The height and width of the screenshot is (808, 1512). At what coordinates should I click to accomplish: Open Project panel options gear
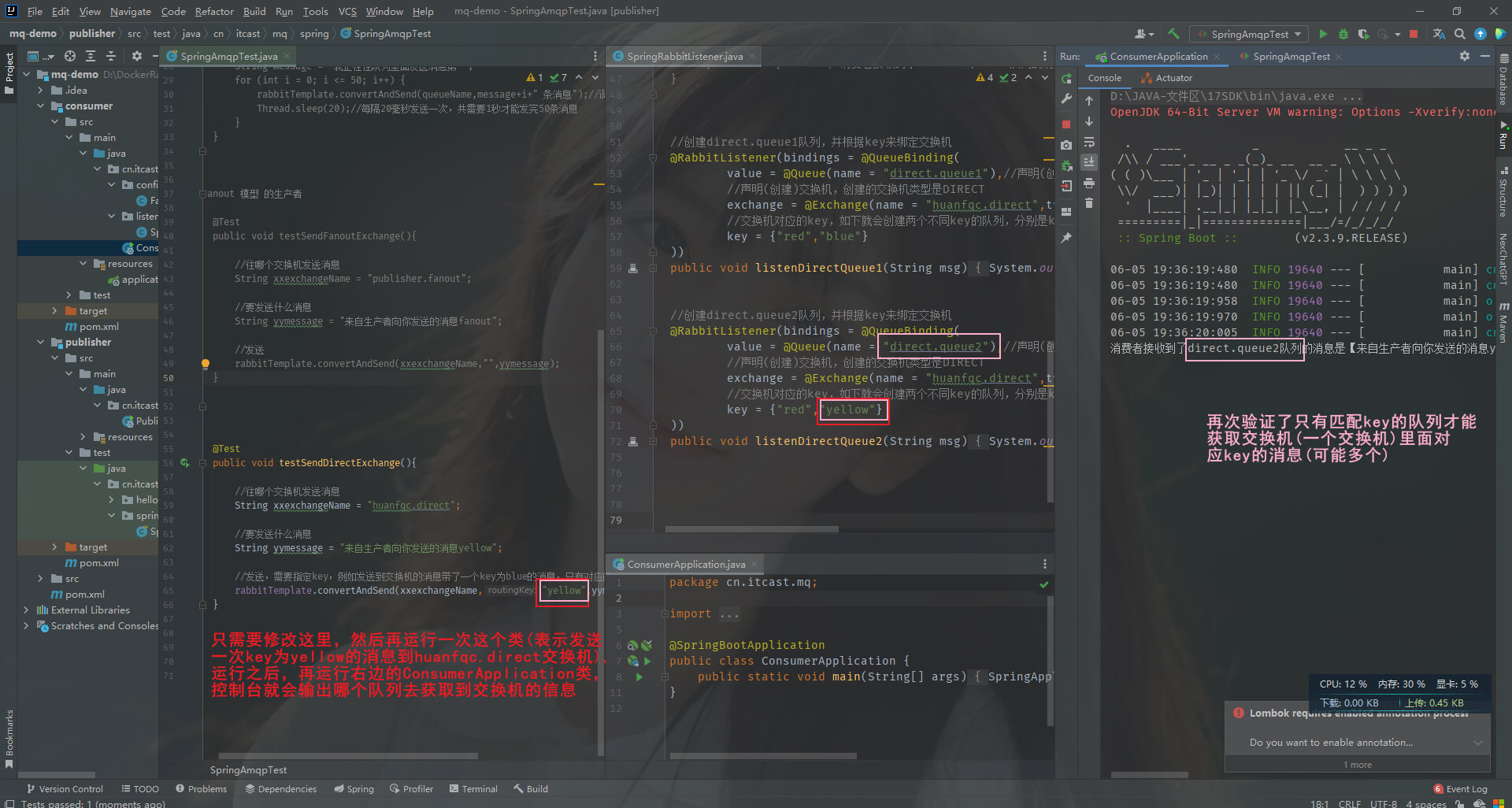(x=137, y=56)
